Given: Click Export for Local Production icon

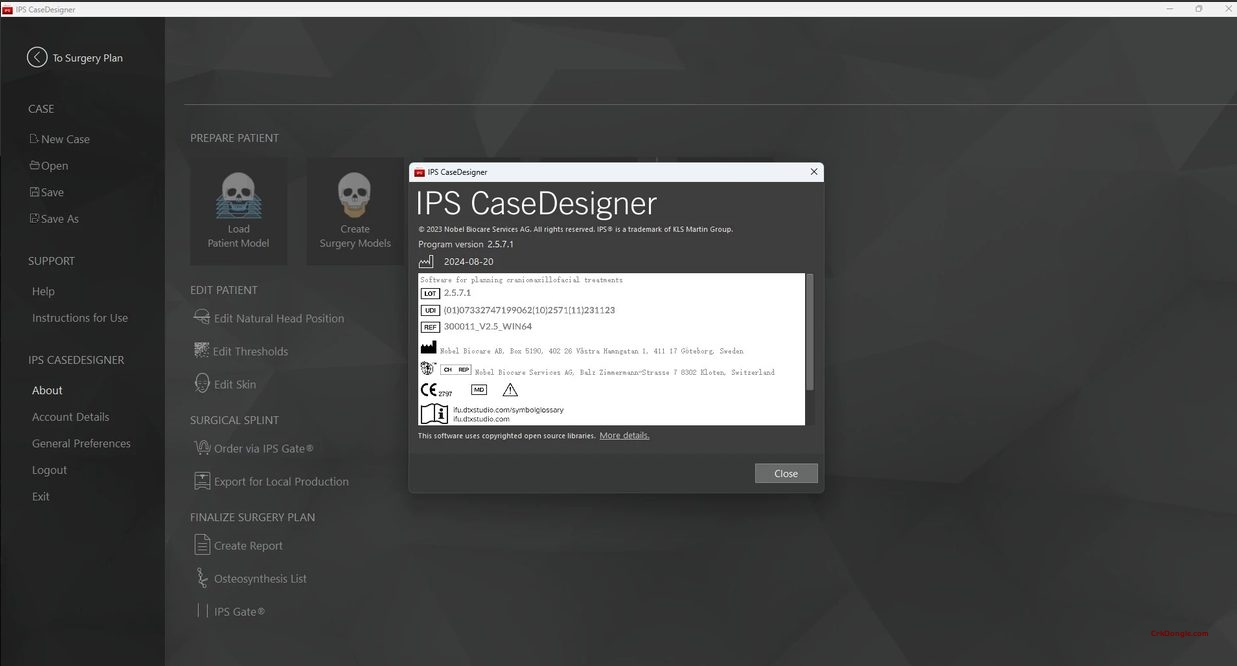Looking at the screenshot, I should [x=202, y=481].
